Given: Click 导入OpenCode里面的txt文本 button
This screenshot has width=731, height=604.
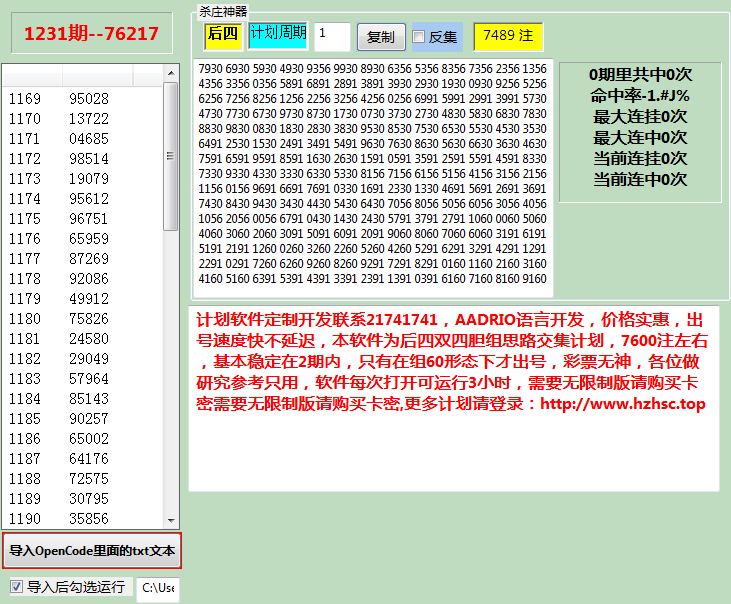Looking at the screenshot, I should [92, 550].
